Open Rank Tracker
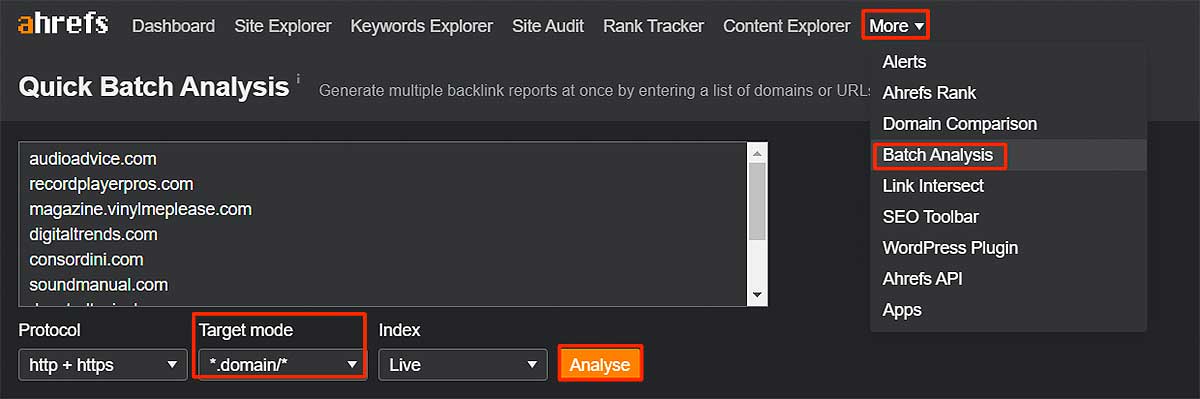 (653, 26)
